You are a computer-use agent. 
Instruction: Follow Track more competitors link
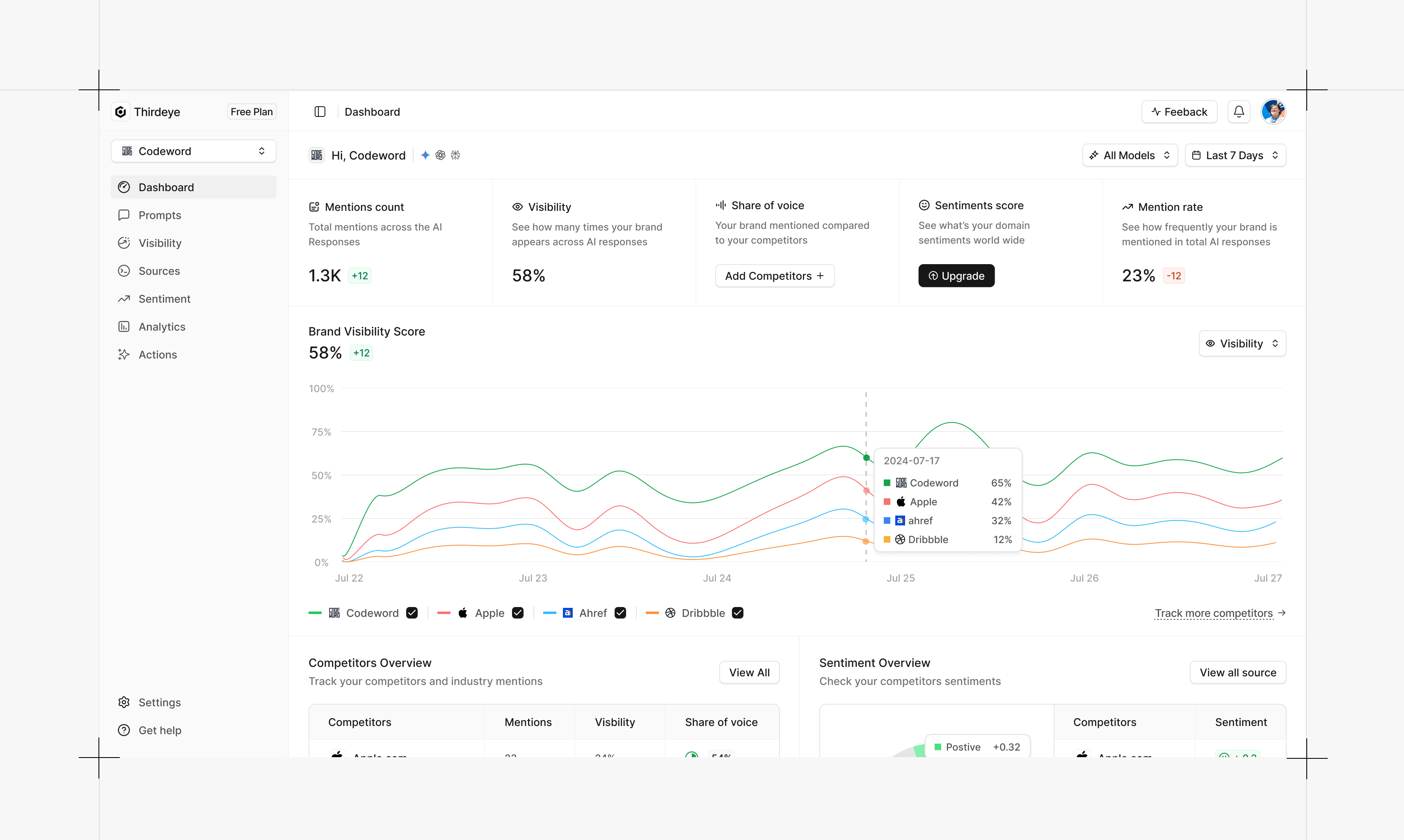pyautogui.click(x=1213, y=613)
